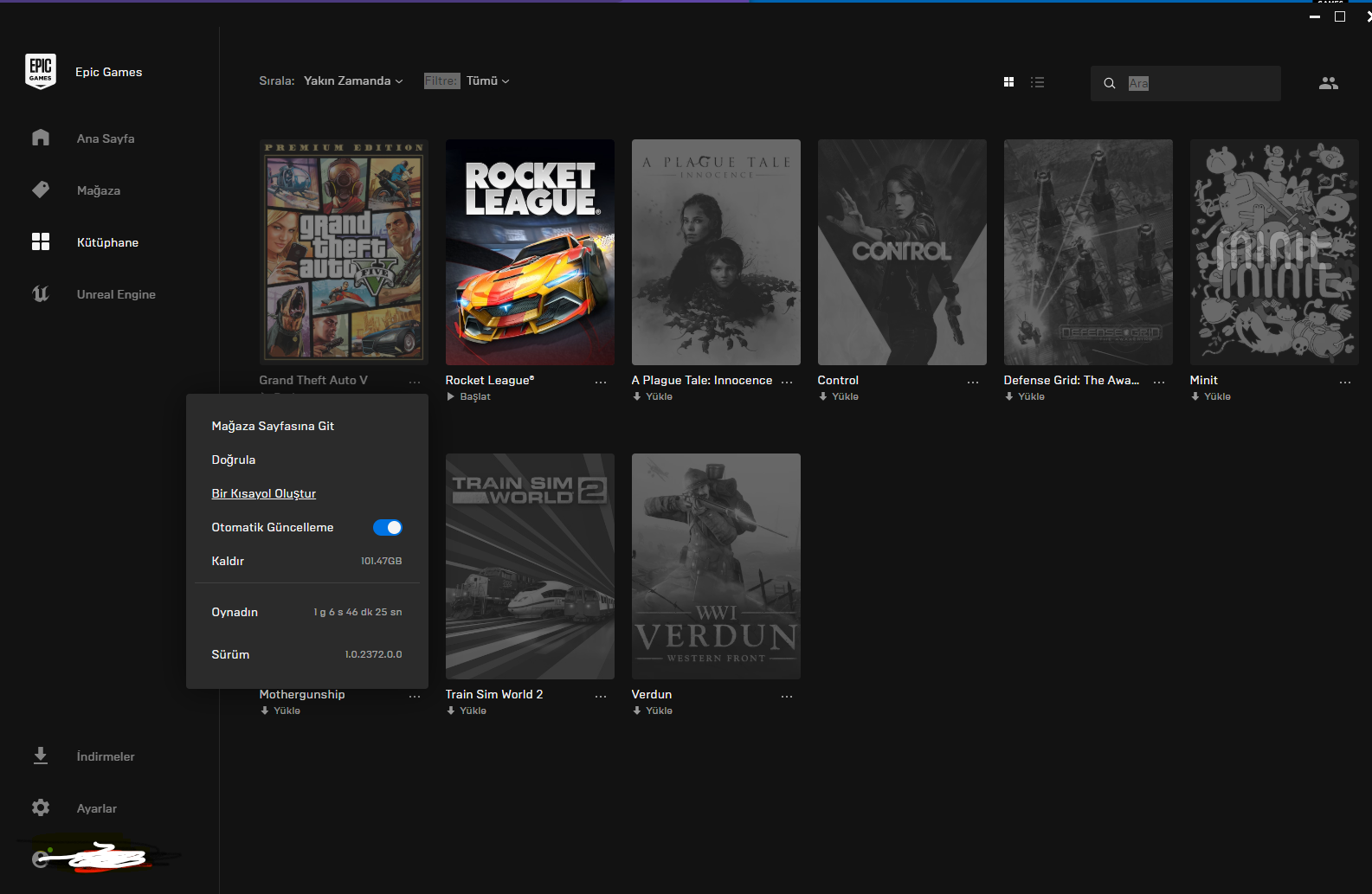Click Yükle under Verdun

click(x=653, y=711)
